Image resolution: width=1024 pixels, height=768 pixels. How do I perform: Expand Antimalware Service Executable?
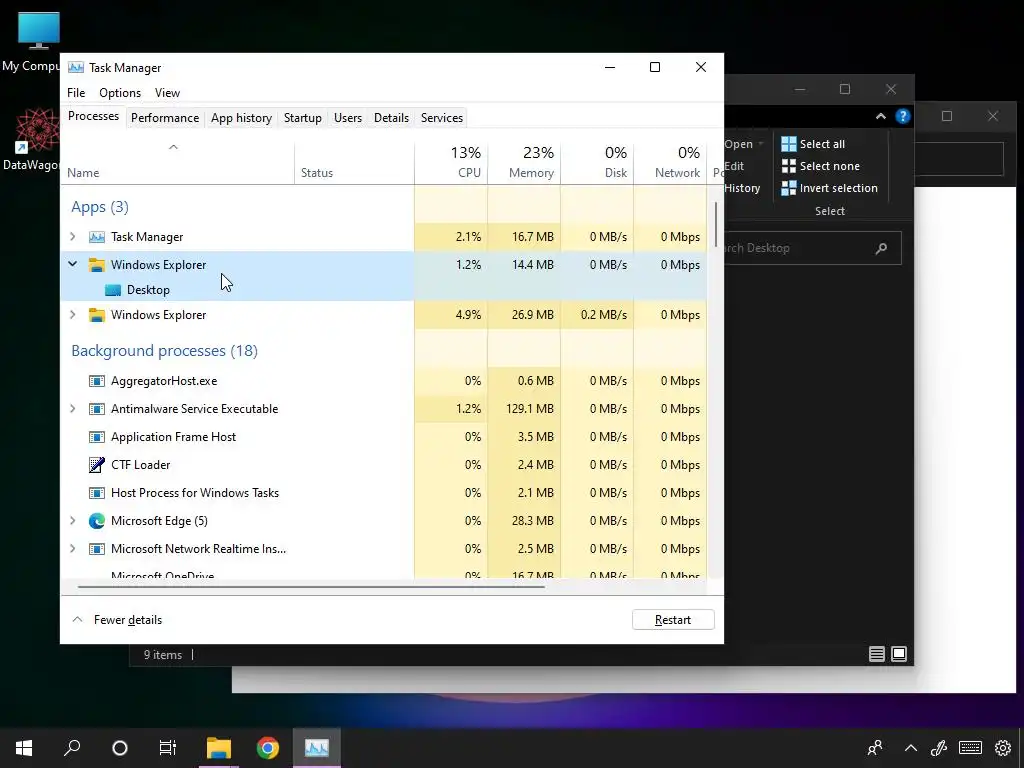click(72, 409)
